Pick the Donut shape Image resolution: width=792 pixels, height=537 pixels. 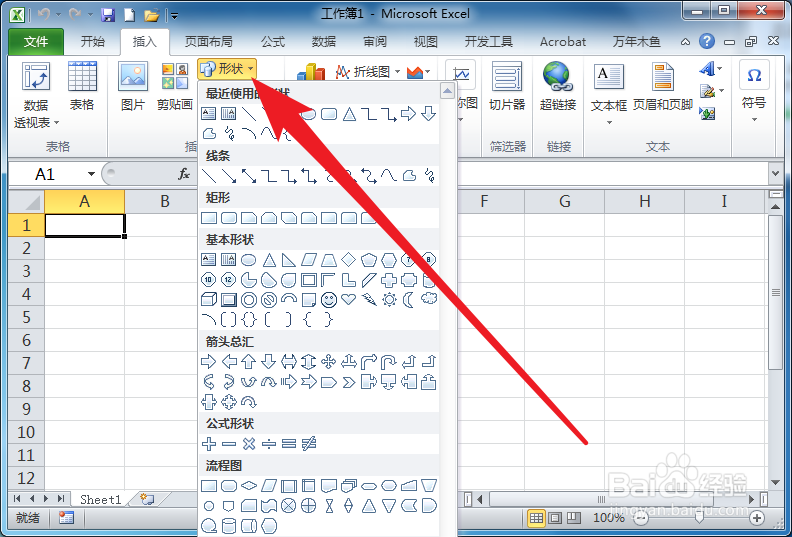249,300
